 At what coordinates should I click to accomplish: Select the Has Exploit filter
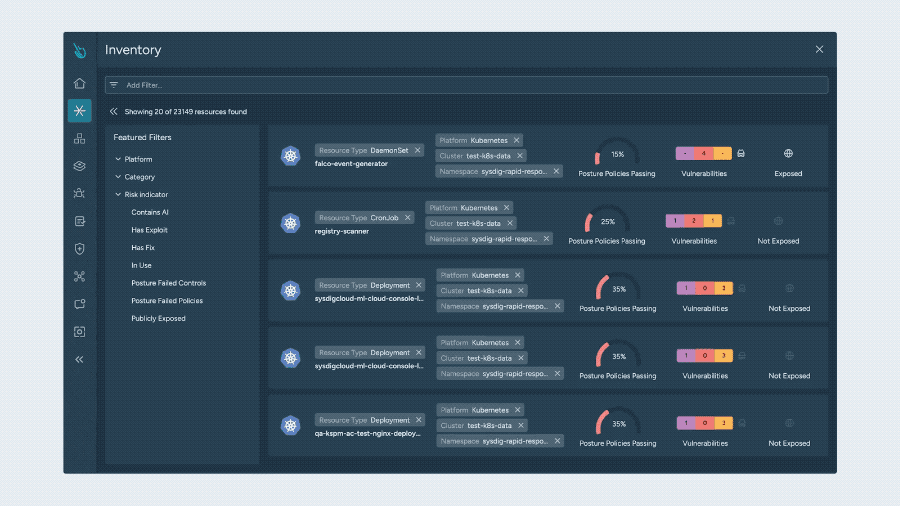tap(149, 230)
